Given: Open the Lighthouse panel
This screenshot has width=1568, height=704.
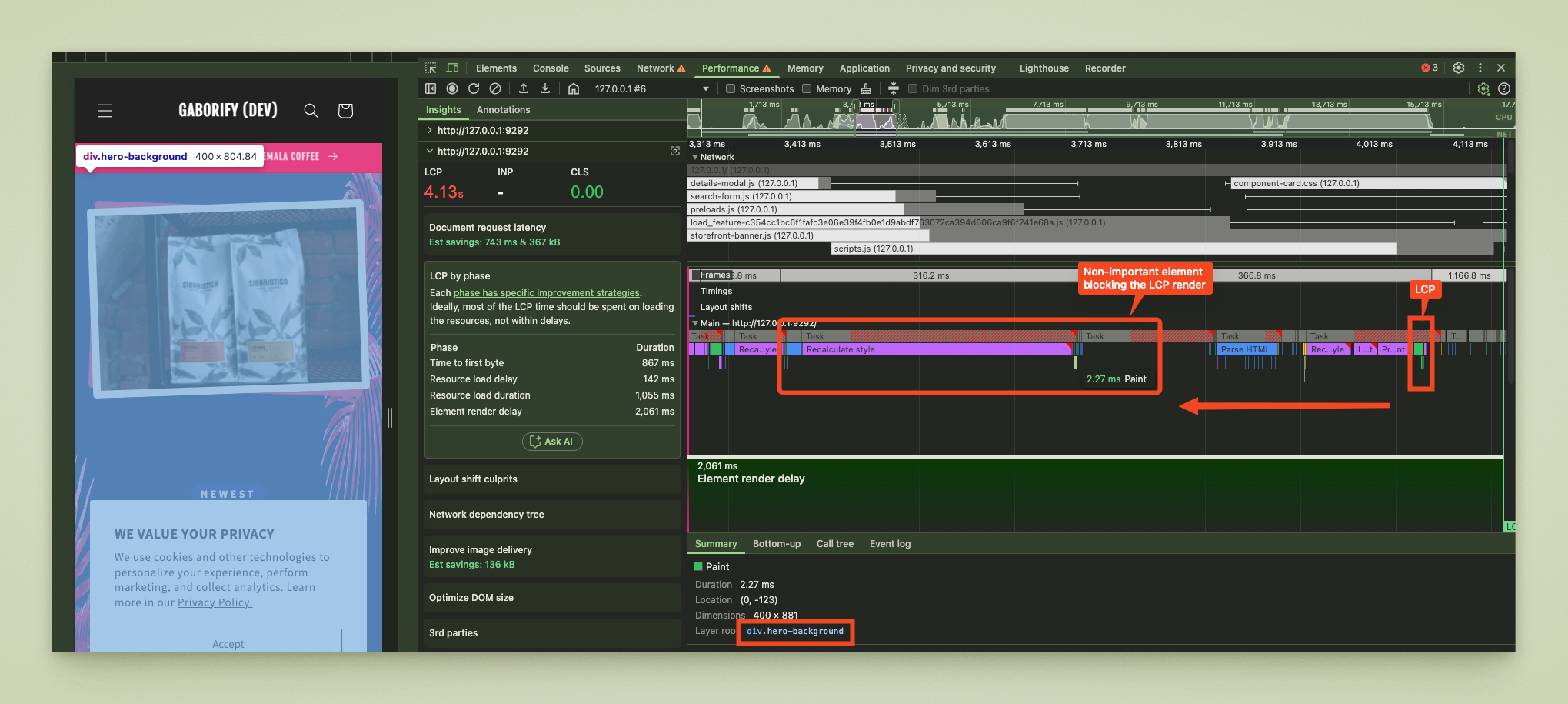Looking at the screenshot, I should tap(1044, 68).
